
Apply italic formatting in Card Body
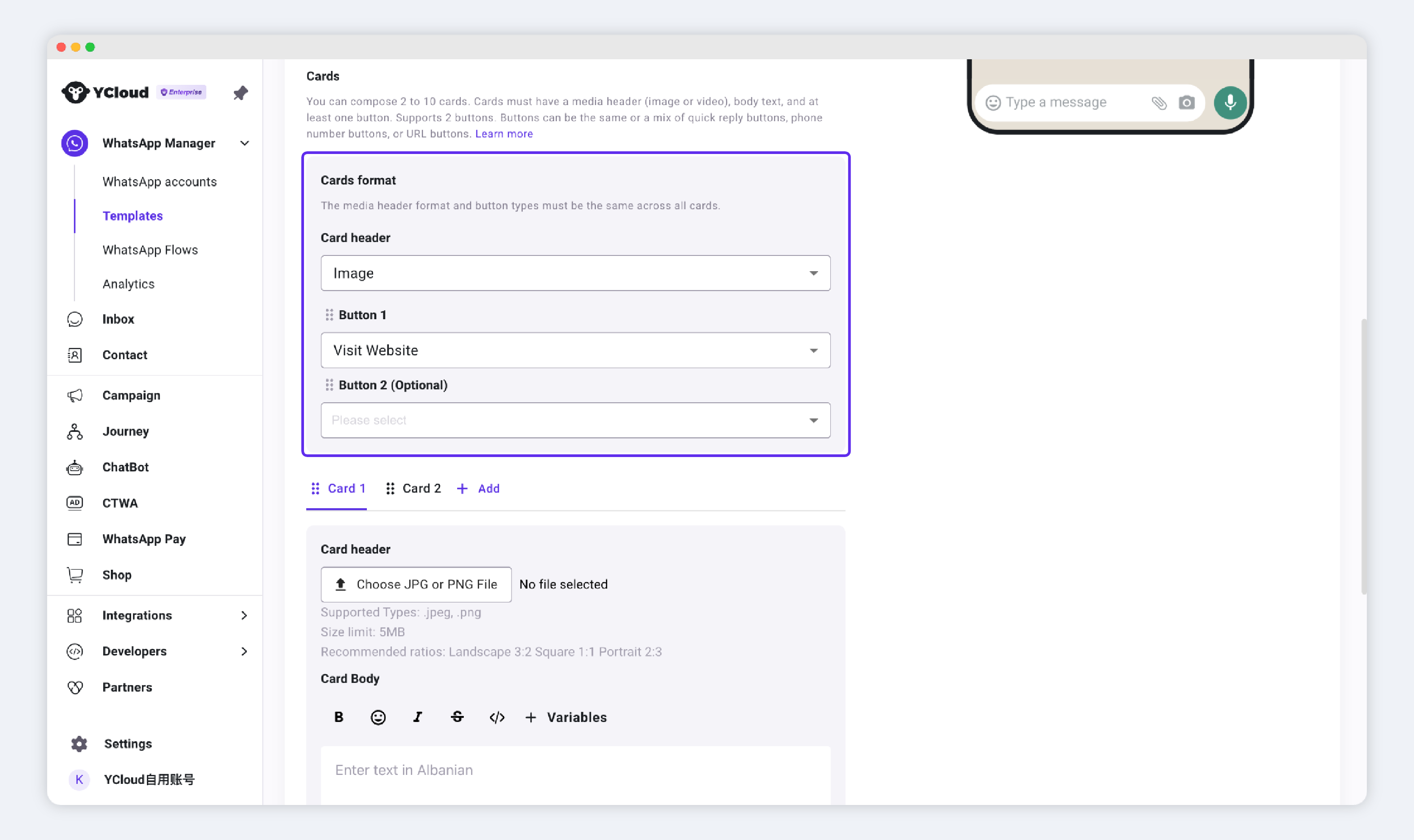(418, 717)
